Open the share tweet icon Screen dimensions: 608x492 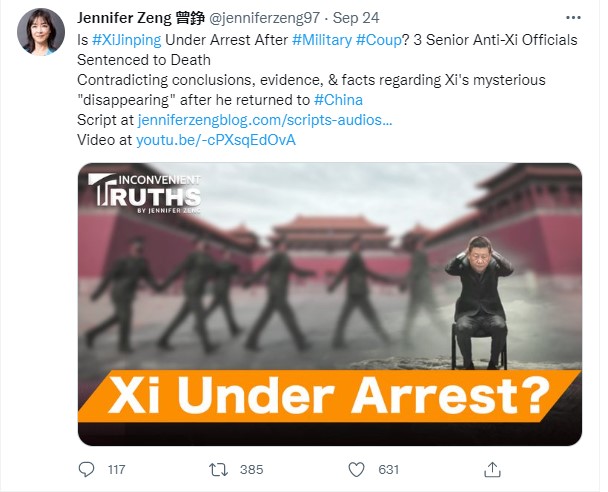(492, 470)
